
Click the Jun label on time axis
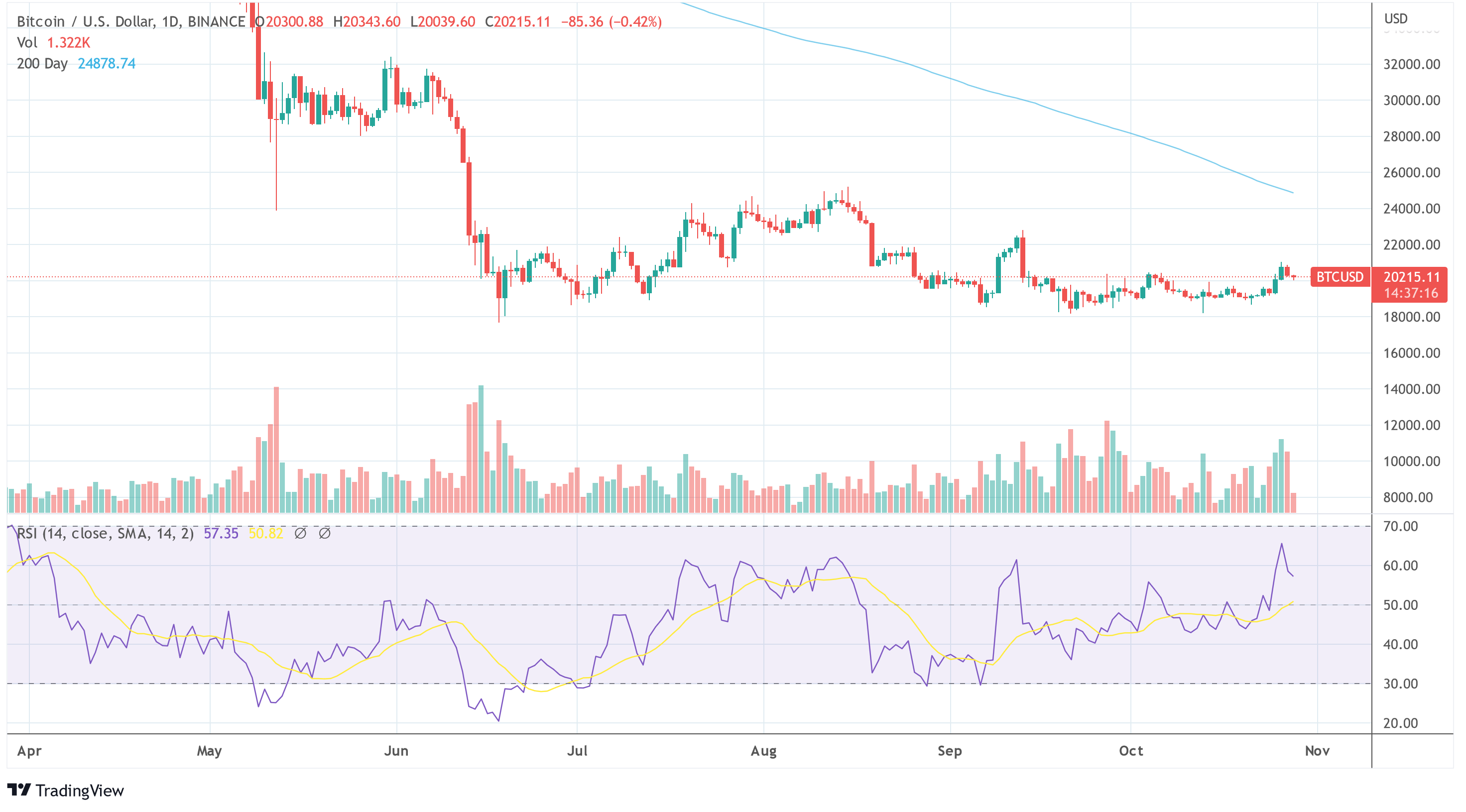point(396,751)
